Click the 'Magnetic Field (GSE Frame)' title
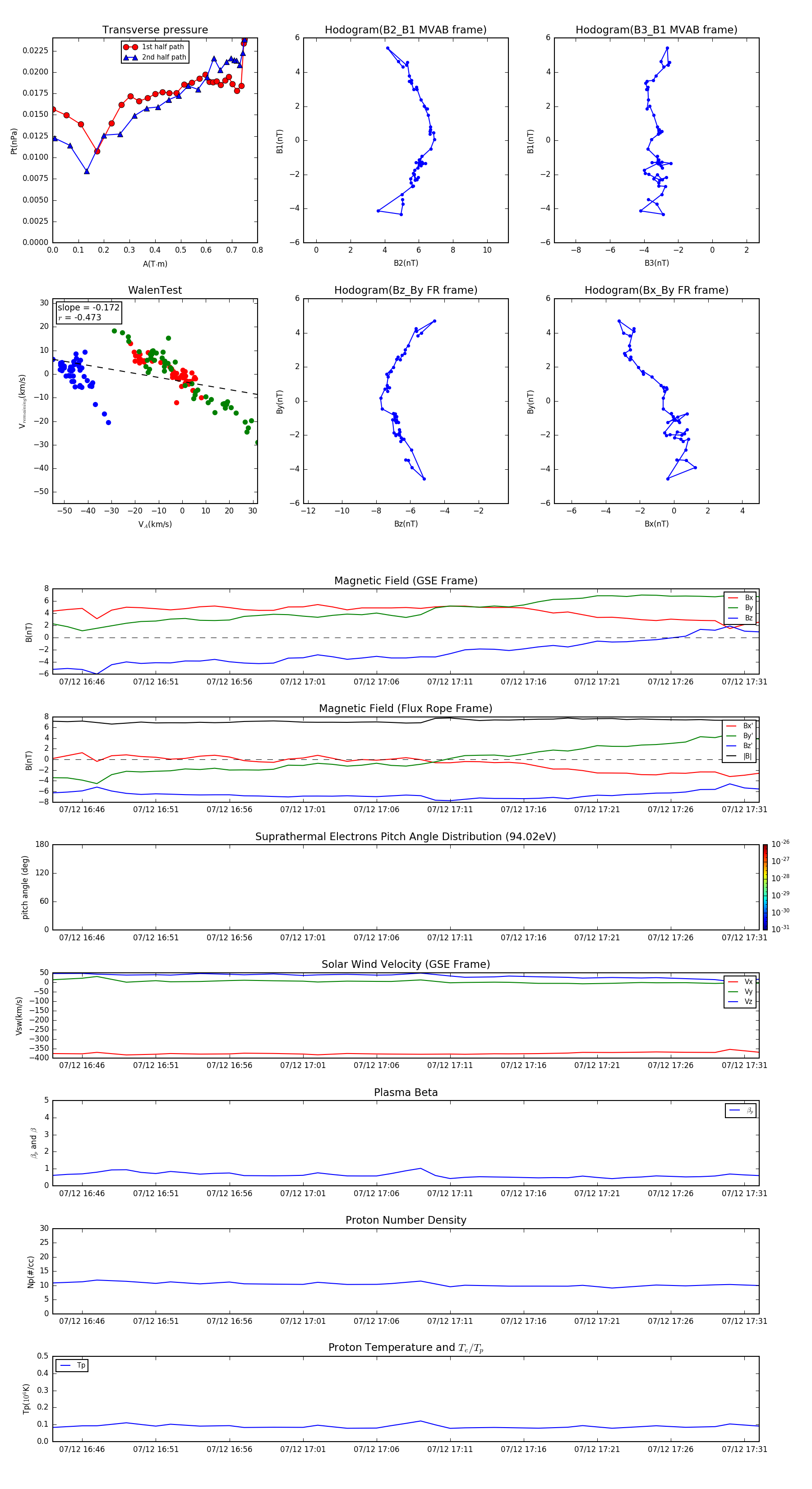 [x=406, y=581]
